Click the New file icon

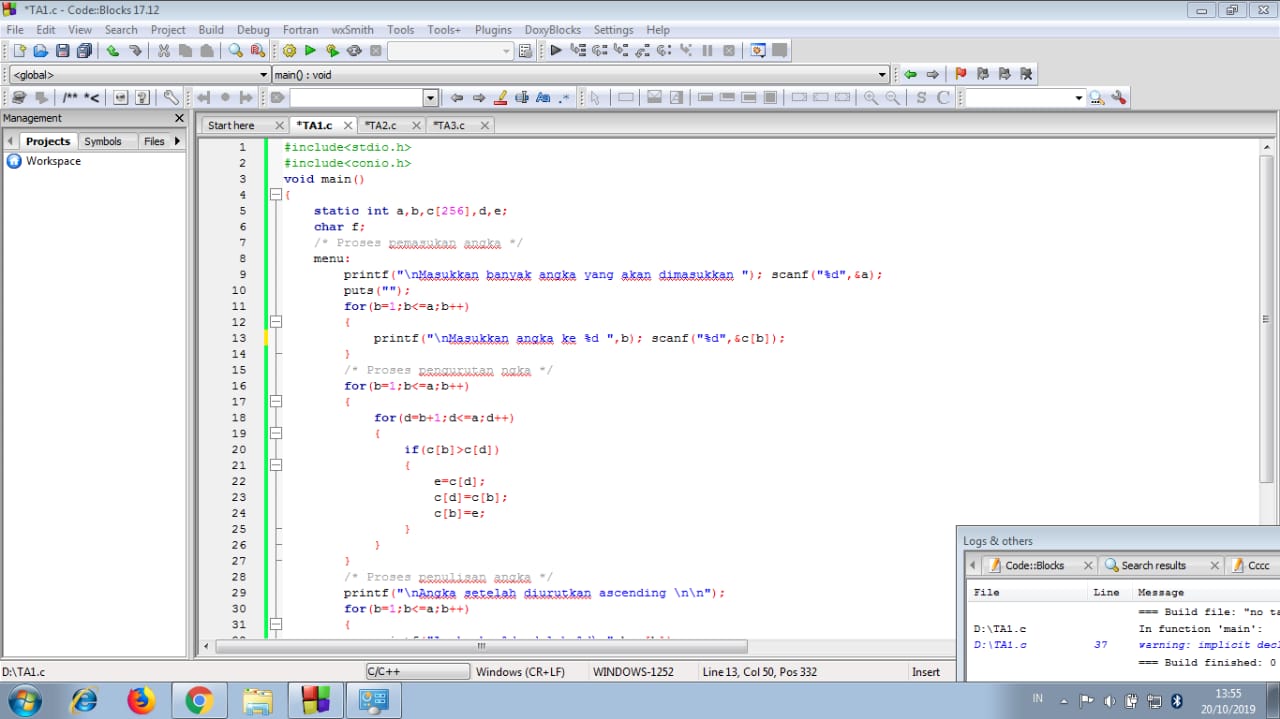[19, 51]
